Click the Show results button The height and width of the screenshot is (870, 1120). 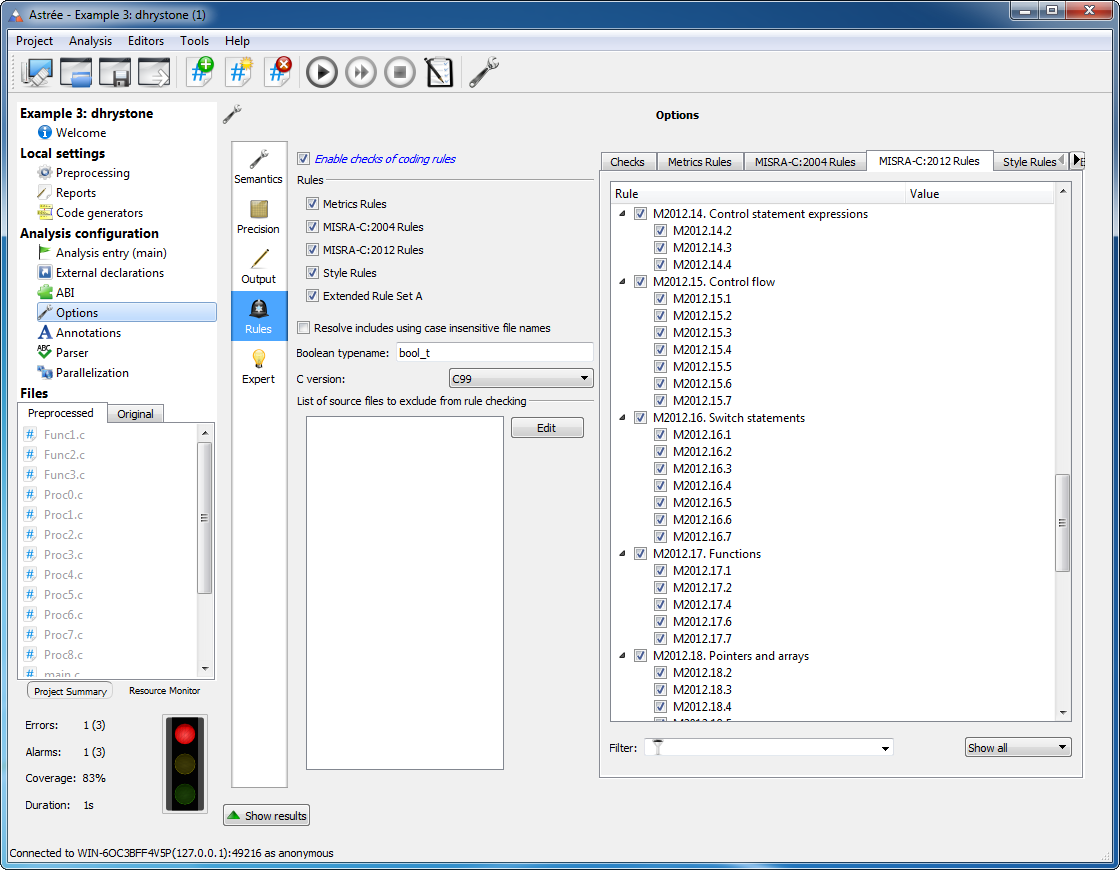point(266,816)
